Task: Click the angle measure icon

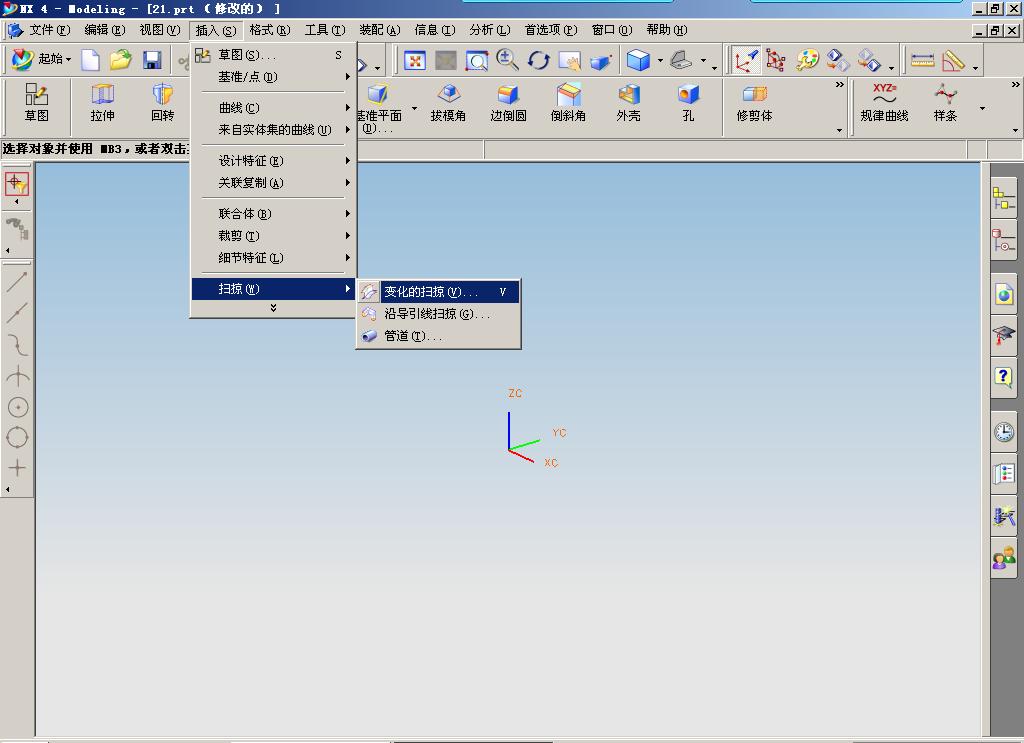Action: pos(953,60)
